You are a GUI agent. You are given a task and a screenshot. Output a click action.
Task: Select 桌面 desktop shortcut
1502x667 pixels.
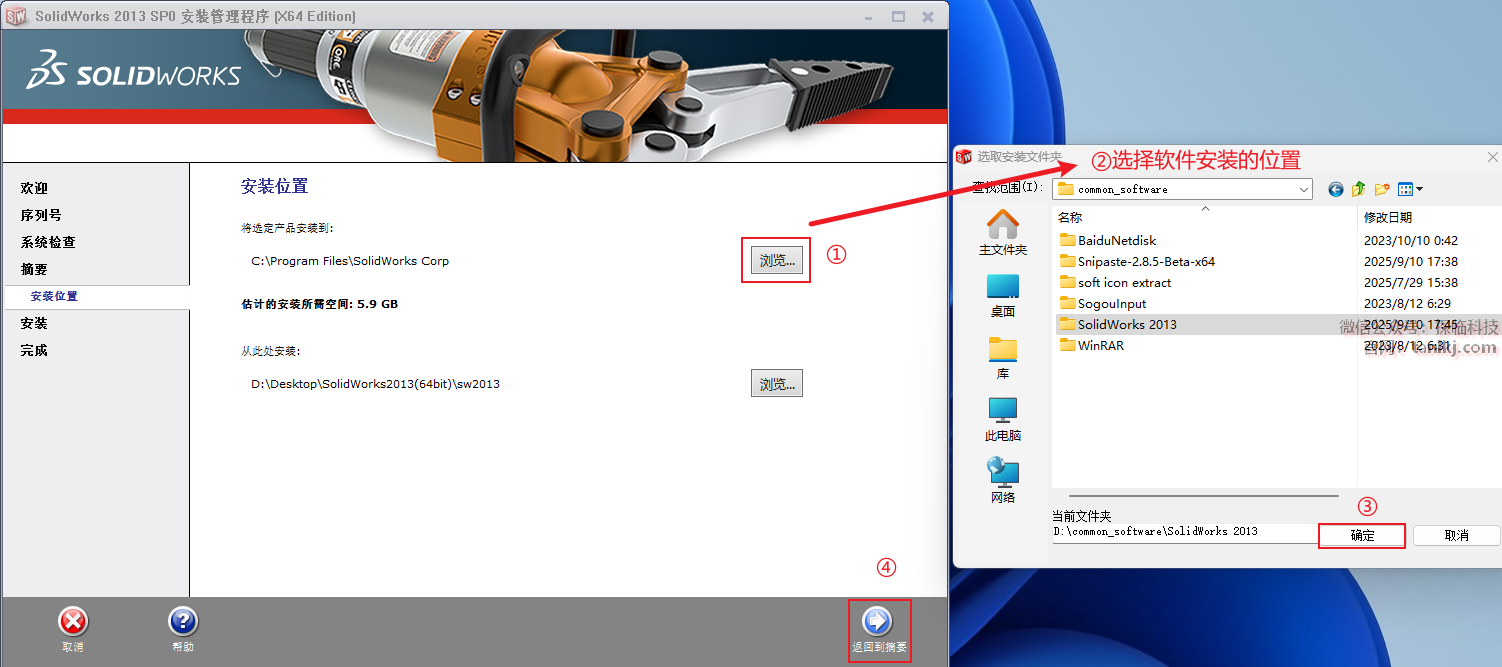[1003, 296]
